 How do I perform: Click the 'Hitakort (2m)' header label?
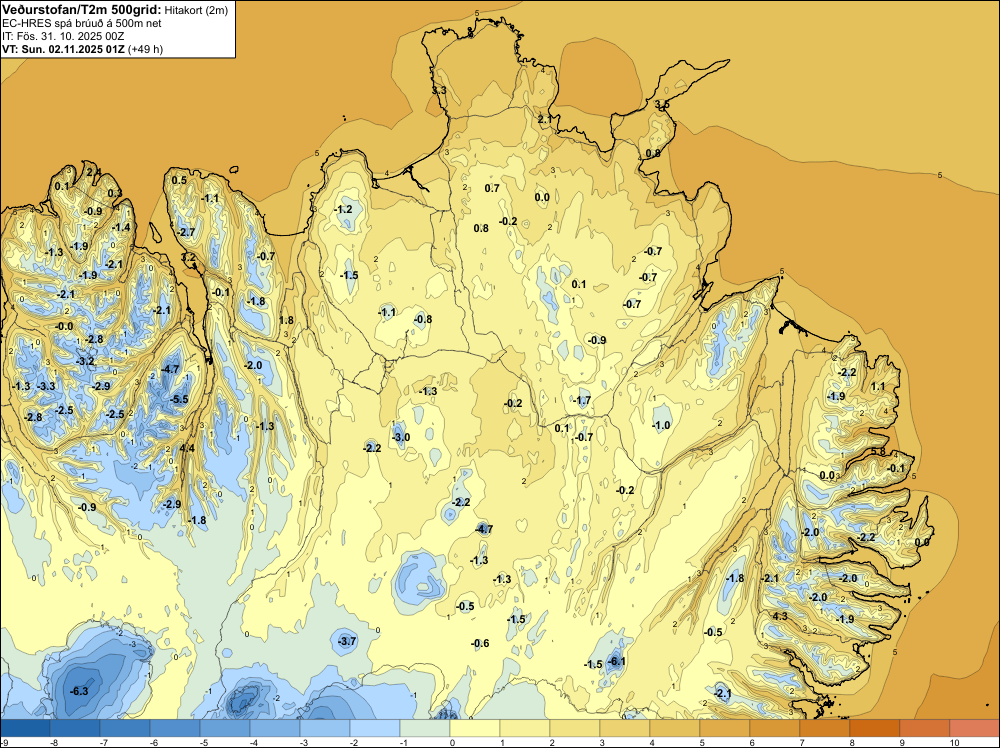[x=196, y=10]
